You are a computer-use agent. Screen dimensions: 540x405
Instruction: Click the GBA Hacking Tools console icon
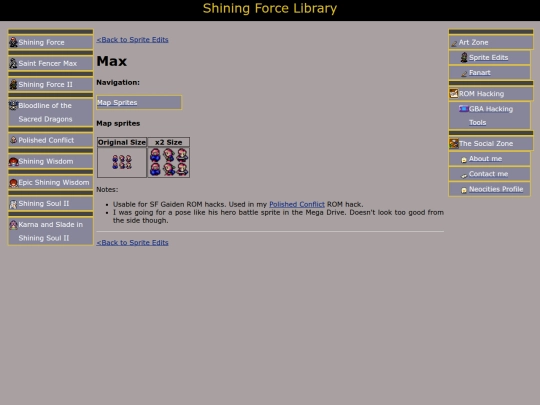[463, 109]
